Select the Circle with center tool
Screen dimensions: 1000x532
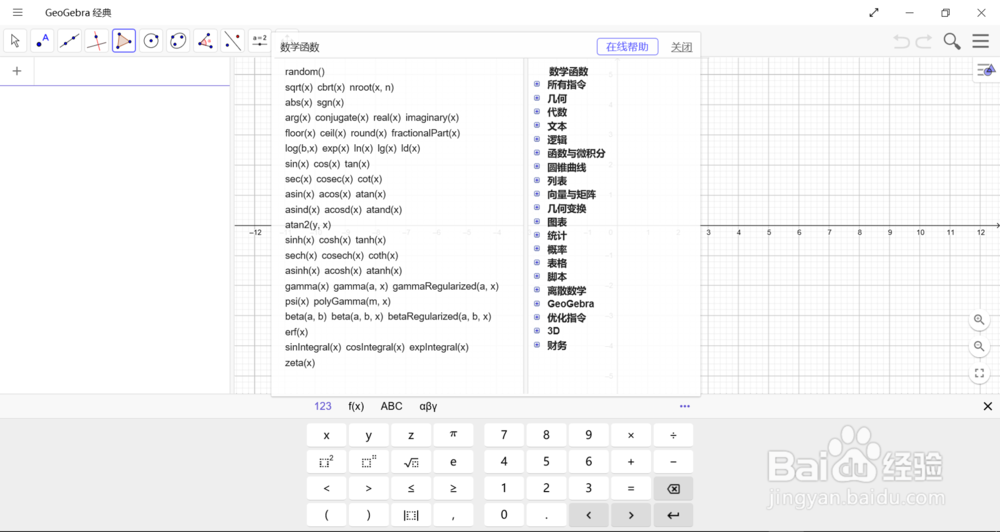pos(151,41)
